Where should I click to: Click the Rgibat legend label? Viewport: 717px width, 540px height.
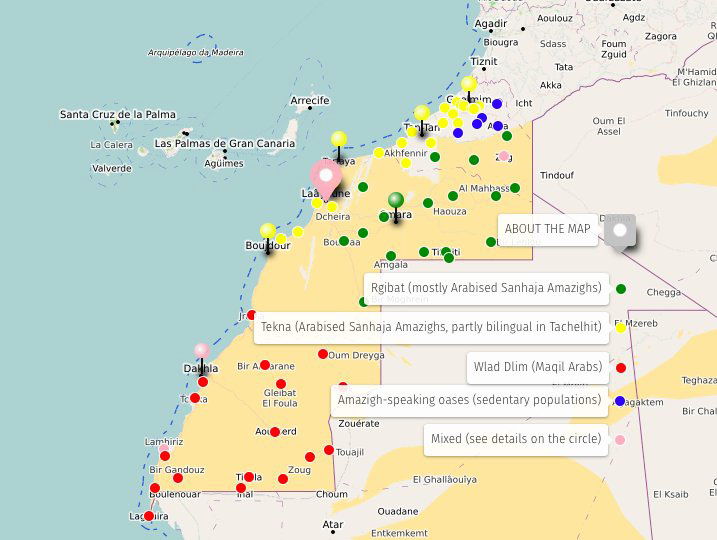point(487,289)
